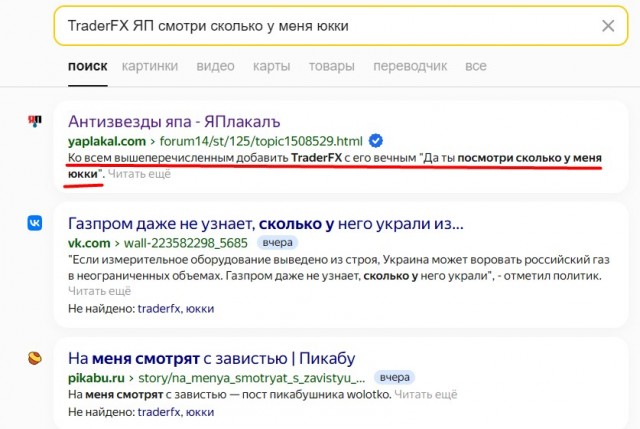Screen dimensions: 640x429
Task: Click the snippet mentioning пикабушника wolotko
Action: [x=229, y=395]
